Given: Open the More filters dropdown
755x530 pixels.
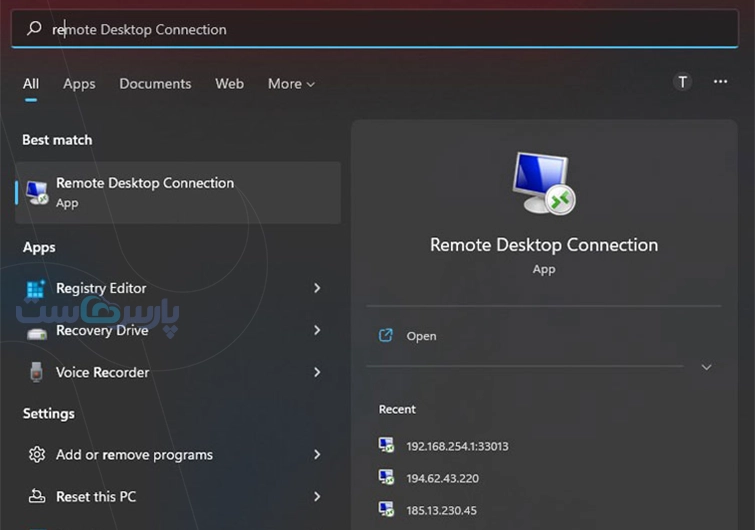Looking at the screenshot, I should pos(291,84).
